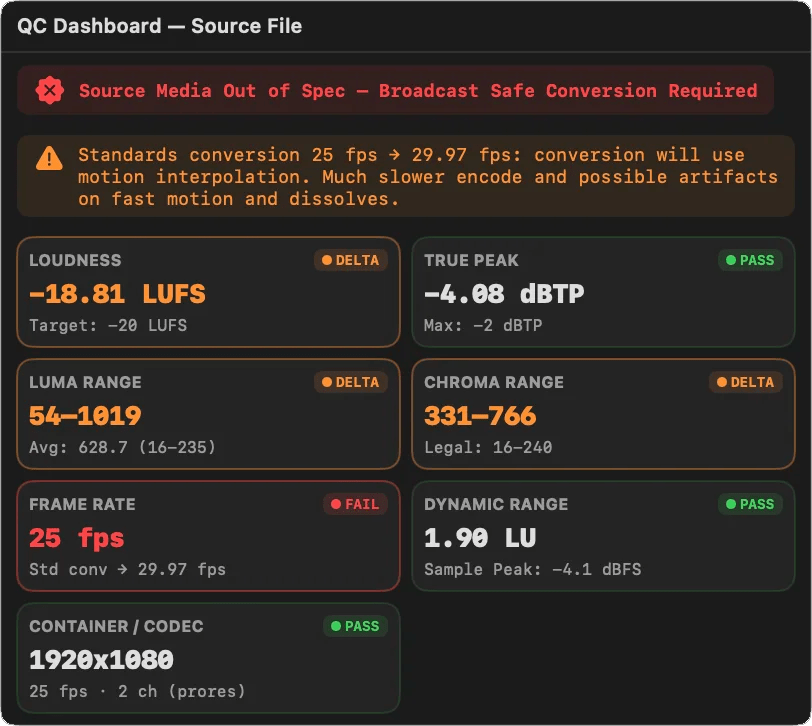This screenshot has height=726, width=812.
Task: Click 'Source Media Out of Spec' error message
Action: (x=418, y=91)
